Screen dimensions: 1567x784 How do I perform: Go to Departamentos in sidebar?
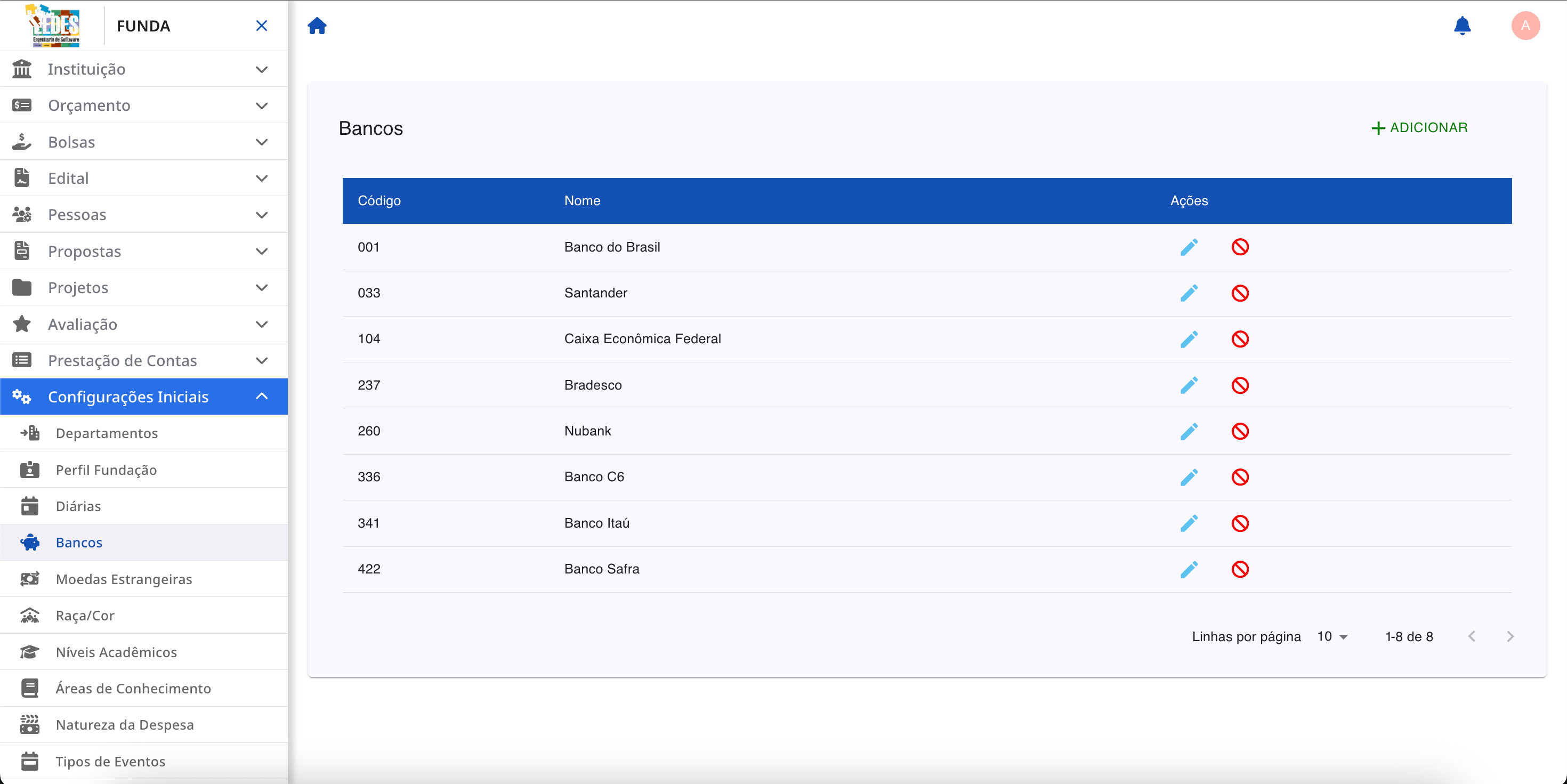(x=107, y=433)
